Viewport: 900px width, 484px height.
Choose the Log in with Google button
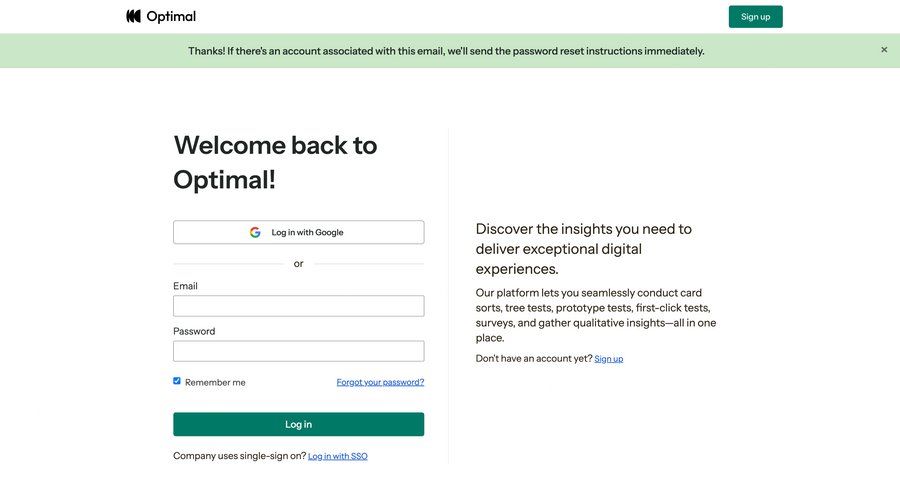click(x=298, y=232)
